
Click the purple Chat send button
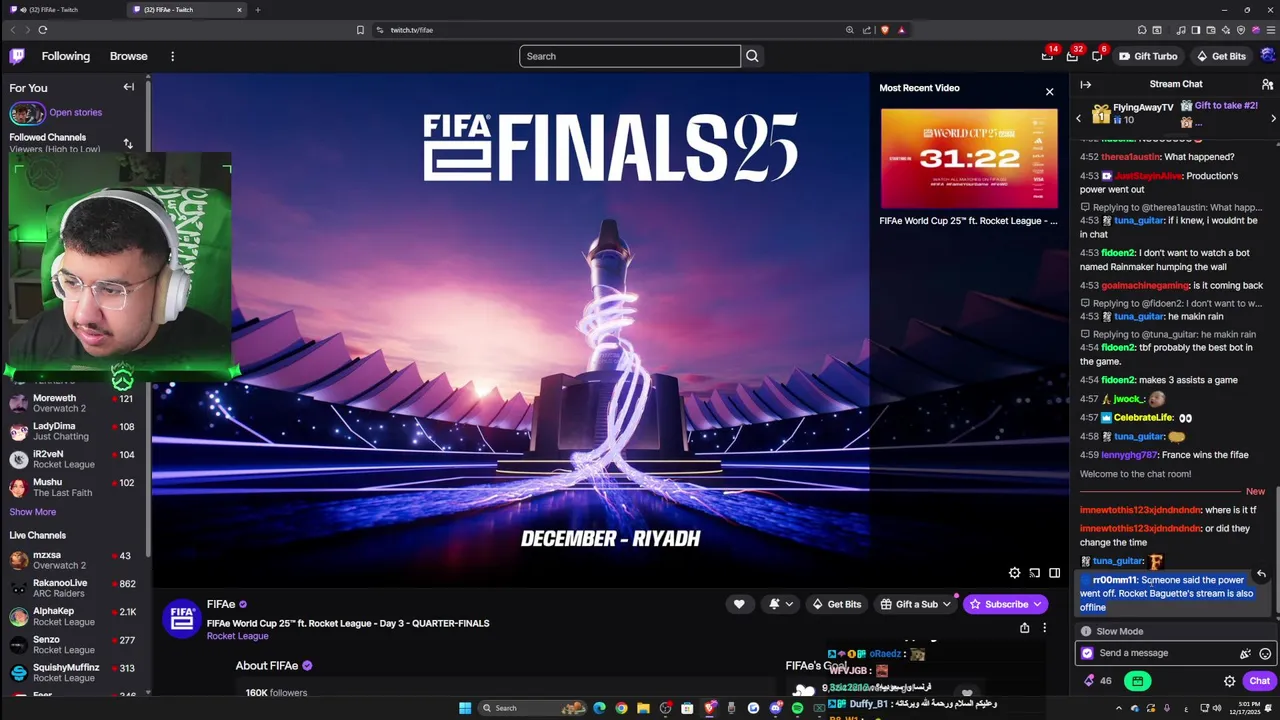tap(1259, 681)
